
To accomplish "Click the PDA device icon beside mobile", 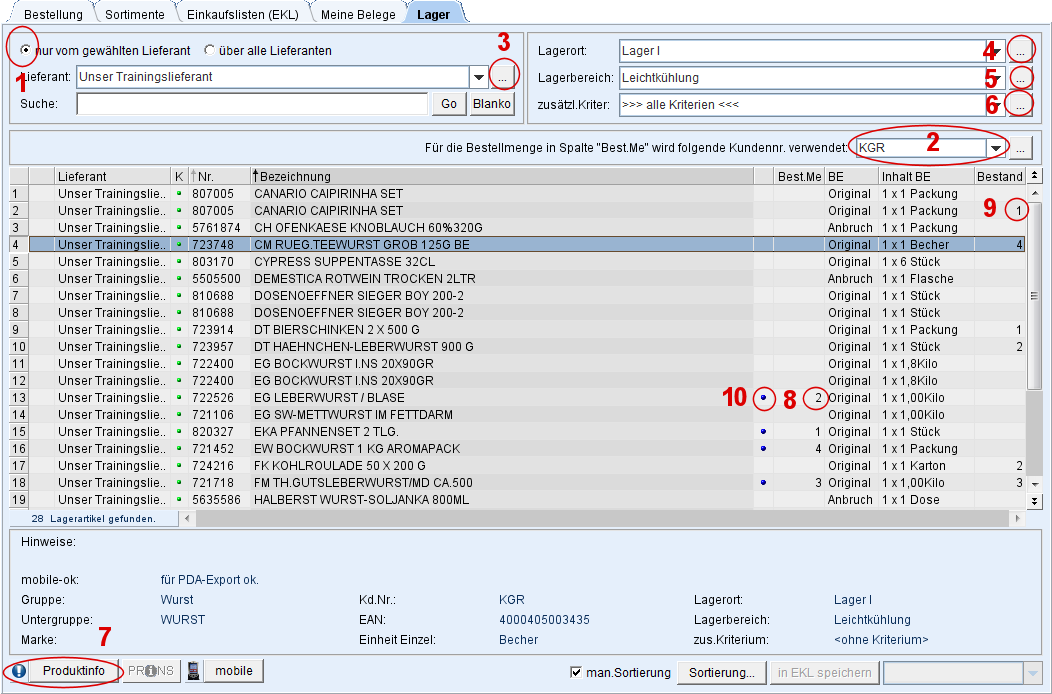I will [193, 671].
